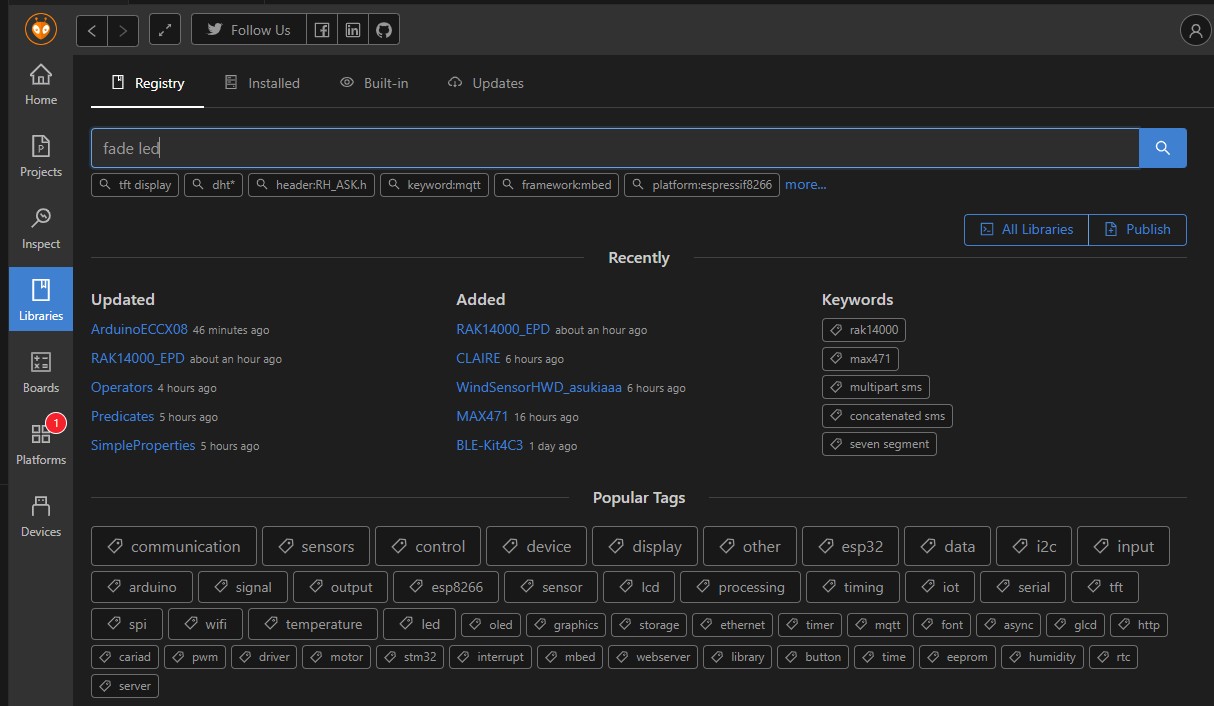The height and width of the screenshot is (706, 1214).
Task: Go back with the left arrow button
Action: (92, 30)
